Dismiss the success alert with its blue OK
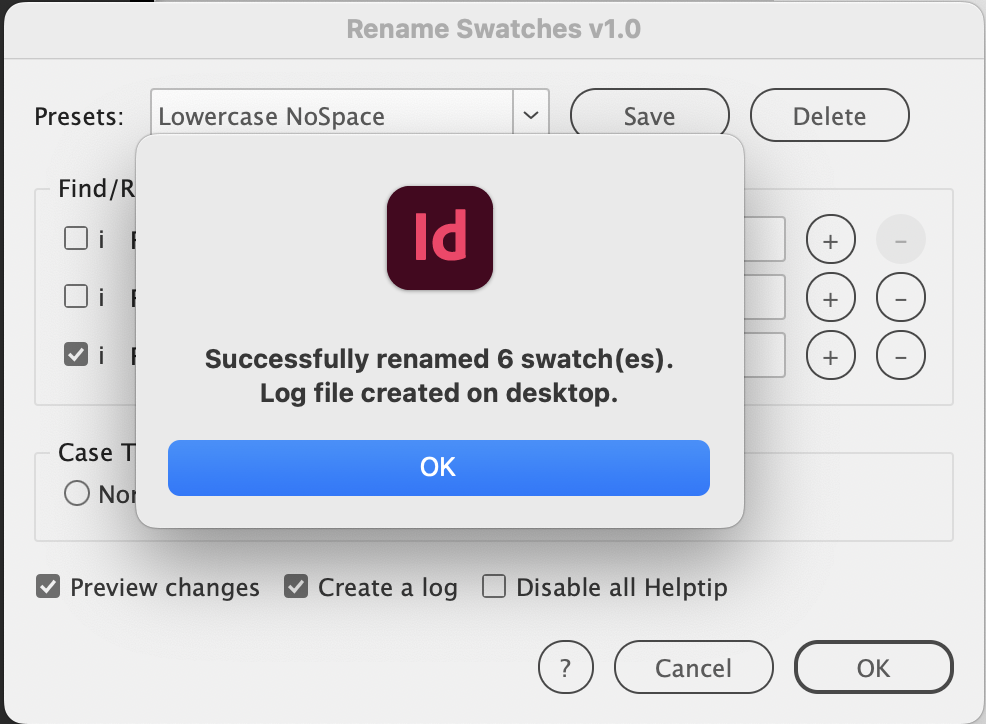The width and height of the screenshot is (986, 724). click(438, 467)
